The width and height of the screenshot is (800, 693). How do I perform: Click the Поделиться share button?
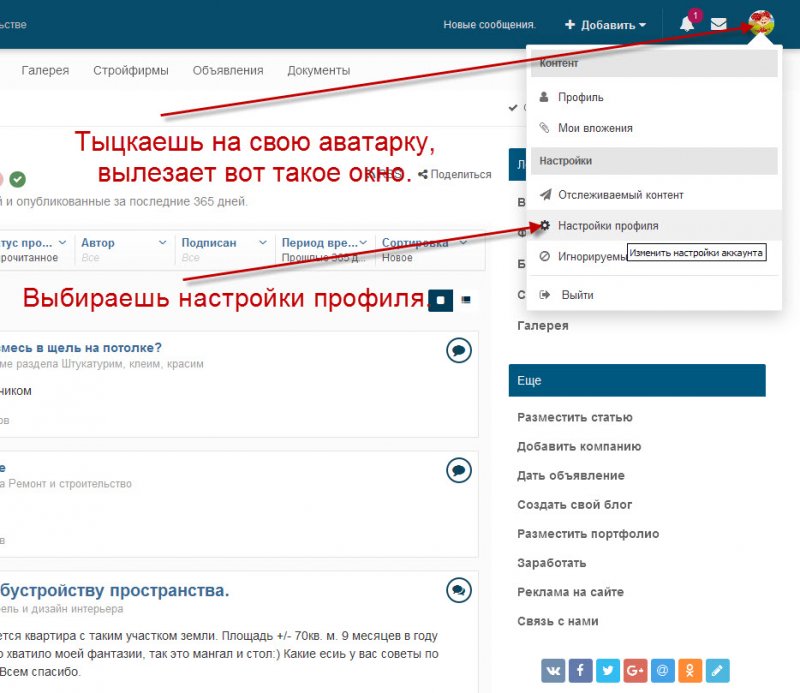pyautogui.click(x=455, y=174)
